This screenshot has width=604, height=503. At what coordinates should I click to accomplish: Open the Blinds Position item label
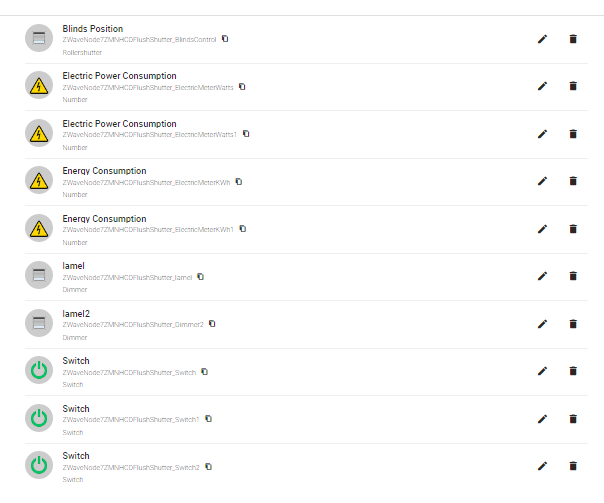93,29
